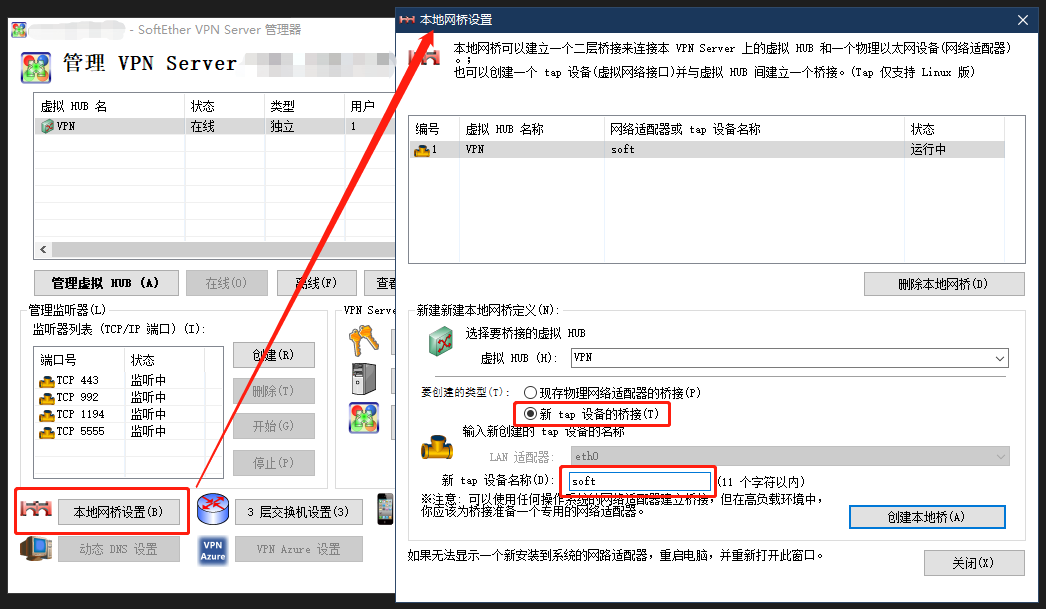This screenshot has width=1046, height=609.
Task: Click the router icon beside 3 层交换机设置
Action: click(213, 512)
